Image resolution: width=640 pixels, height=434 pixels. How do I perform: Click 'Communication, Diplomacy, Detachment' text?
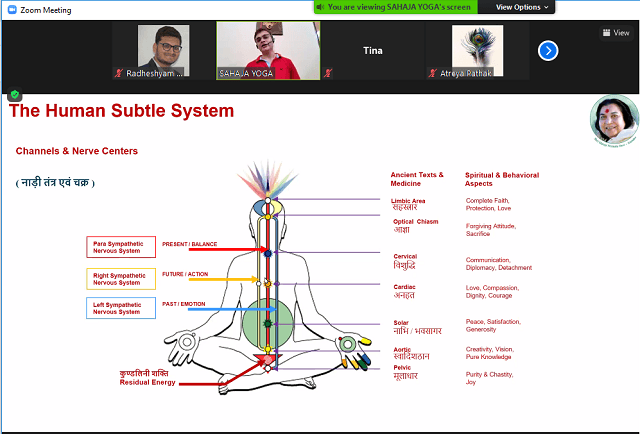pyautogui.click(x=499, y=264)
